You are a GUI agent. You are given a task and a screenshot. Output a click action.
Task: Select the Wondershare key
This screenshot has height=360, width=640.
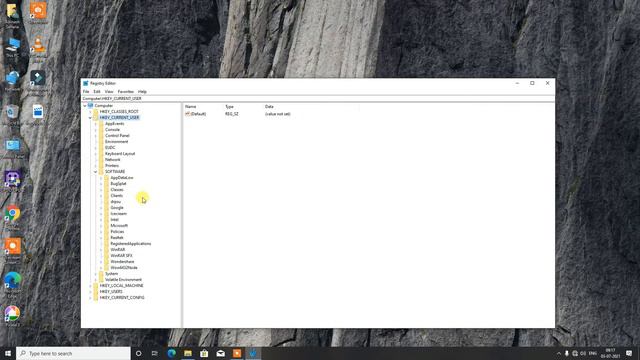click(x=122, y=262)
